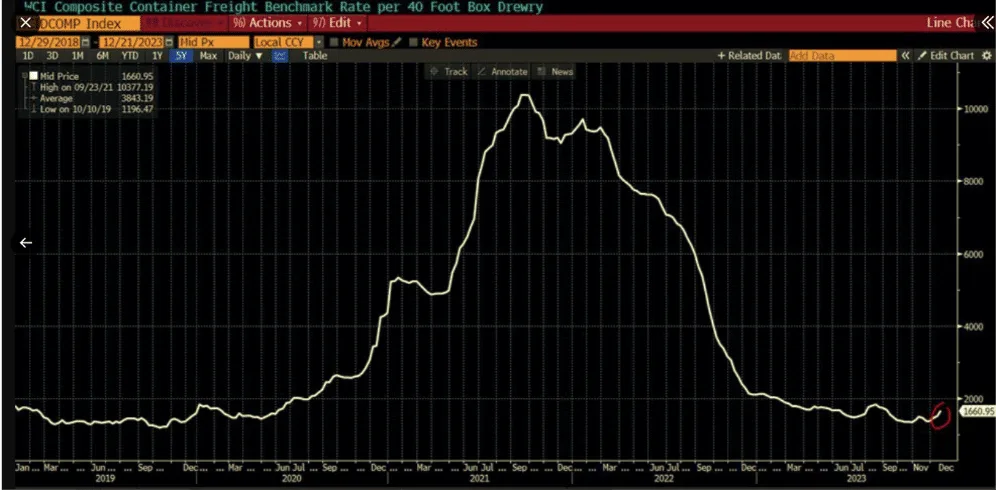Image resolution: width=996 pixels, height=490 pixels.
Task: Select the 5Y time range
Action: [182, 56]
